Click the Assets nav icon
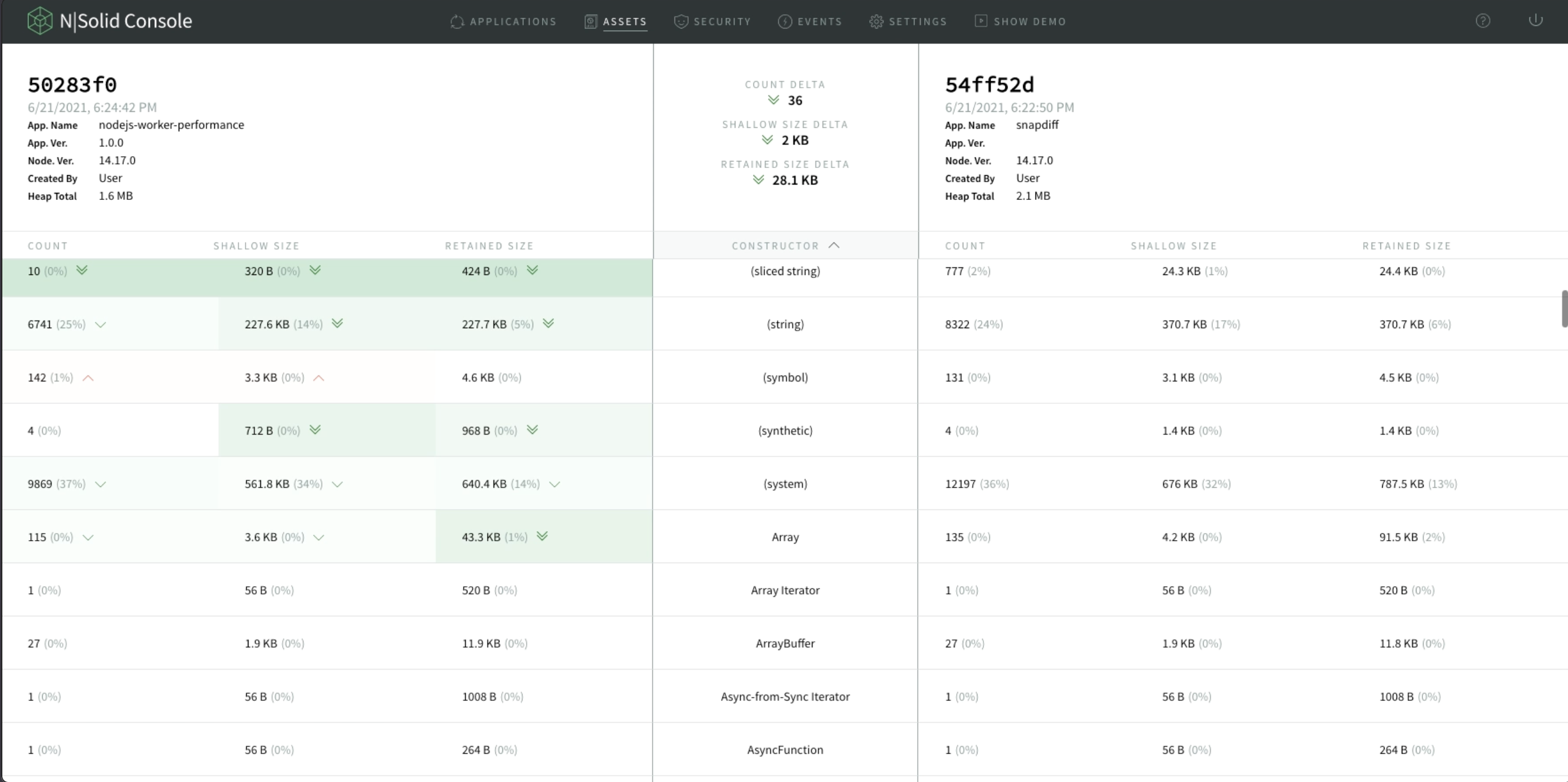This screenshot has width=1568, height=782. [591, 22]
